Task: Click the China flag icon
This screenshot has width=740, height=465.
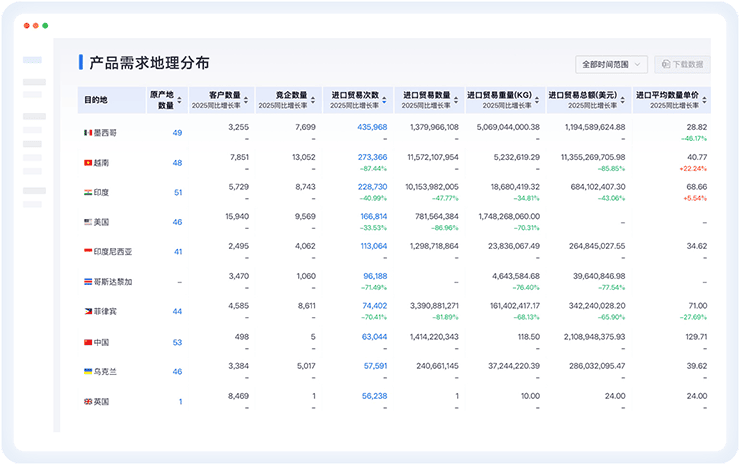Action: pyautogui.click(x=88, y=342)
